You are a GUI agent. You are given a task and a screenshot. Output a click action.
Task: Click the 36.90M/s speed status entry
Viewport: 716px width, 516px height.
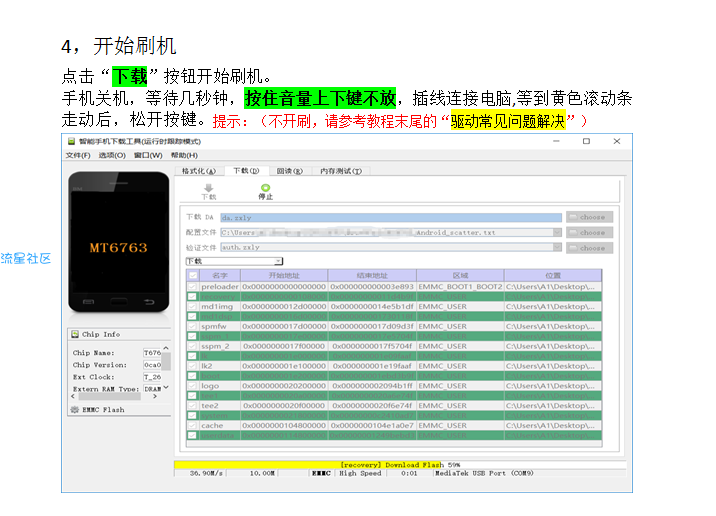click(206, 474)
